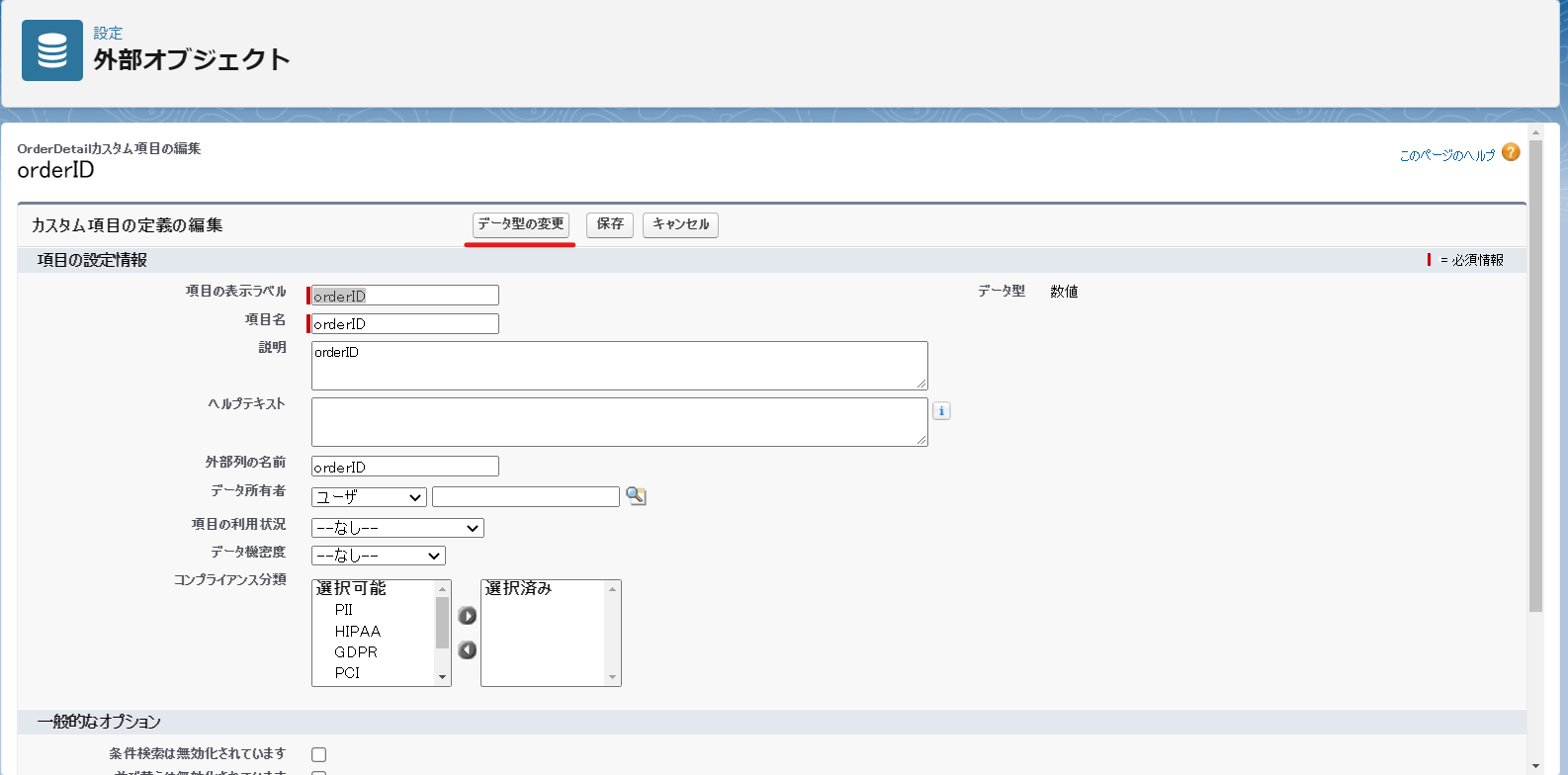Click the 保存 button
This screenshot has height=775, width=1568.
click(x=610, y=224)
